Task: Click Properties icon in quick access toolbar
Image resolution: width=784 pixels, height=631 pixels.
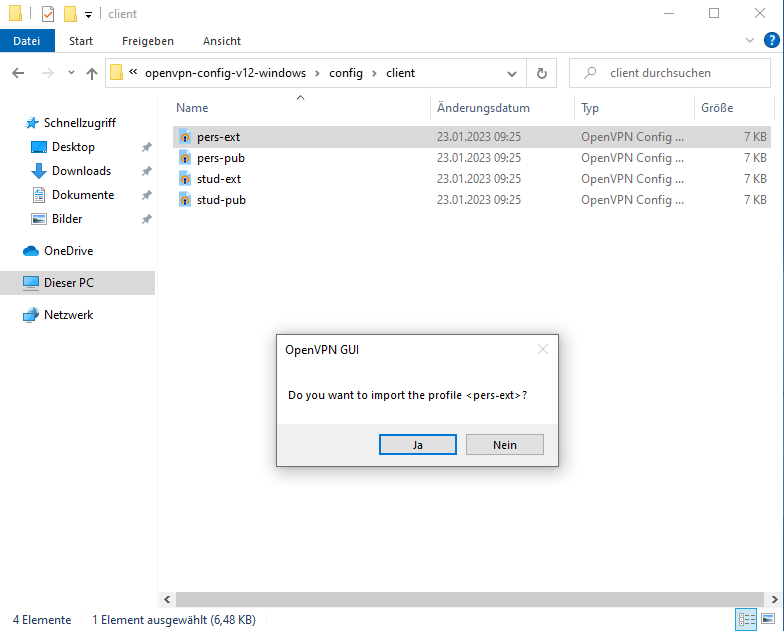Action: pyautogui.click(x=48, y=14)
